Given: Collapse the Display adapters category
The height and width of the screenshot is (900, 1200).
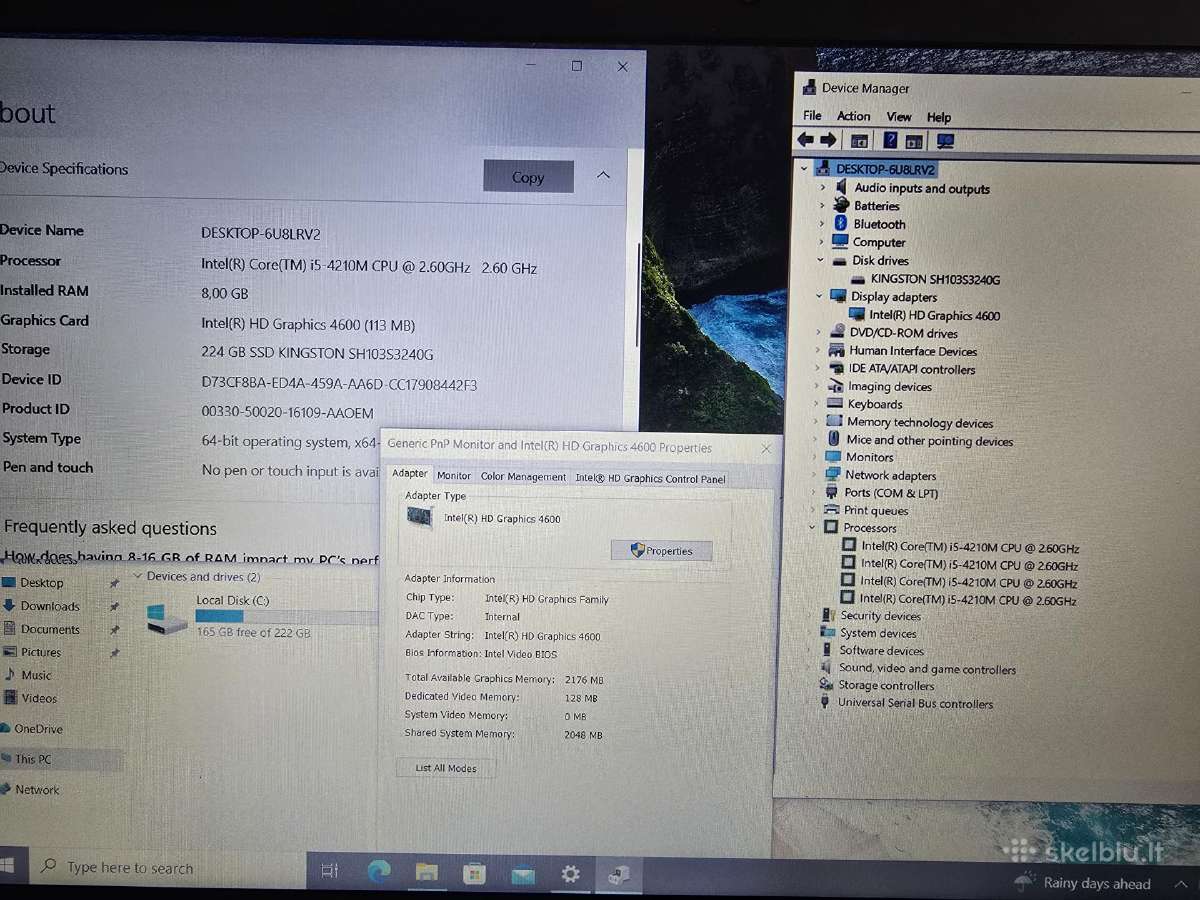Looking at the screenshot, I should [x=820, y=296].
